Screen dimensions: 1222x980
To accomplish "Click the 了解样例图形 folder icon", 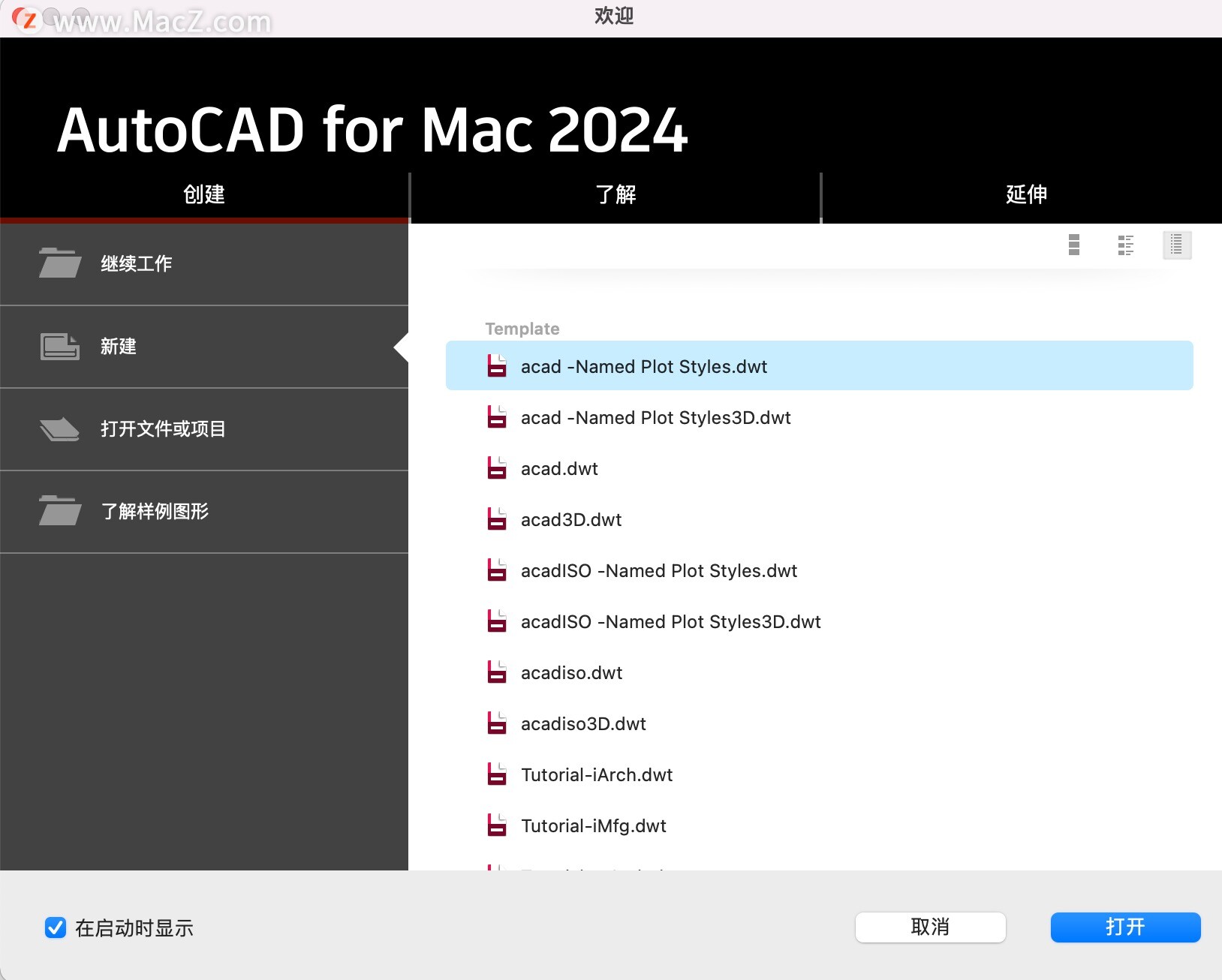I will pyautogui.click(x=59, y=511).
